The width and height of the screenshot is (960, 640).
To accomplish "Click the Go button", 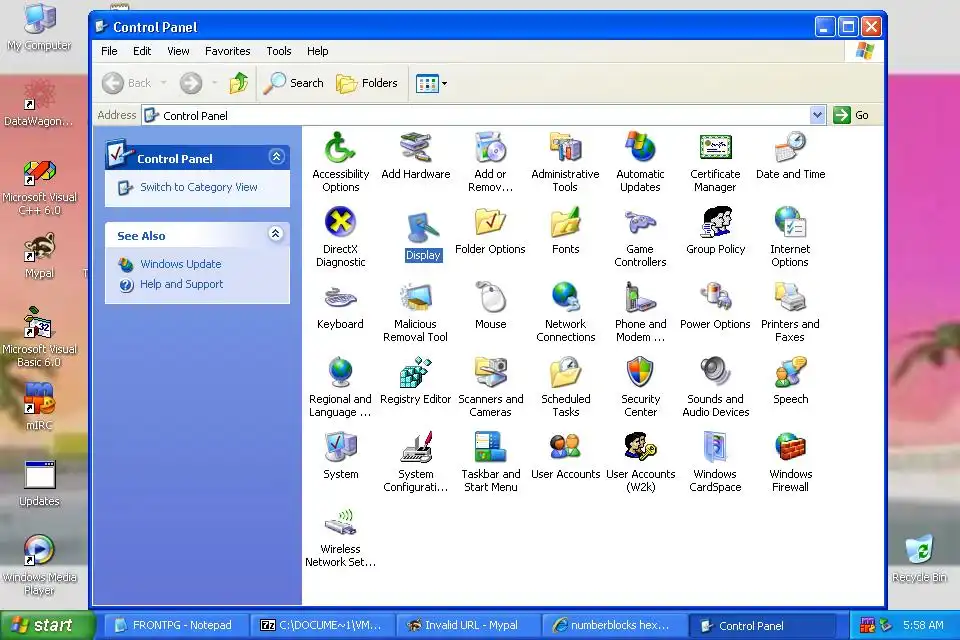I will [x=852, y=115].
